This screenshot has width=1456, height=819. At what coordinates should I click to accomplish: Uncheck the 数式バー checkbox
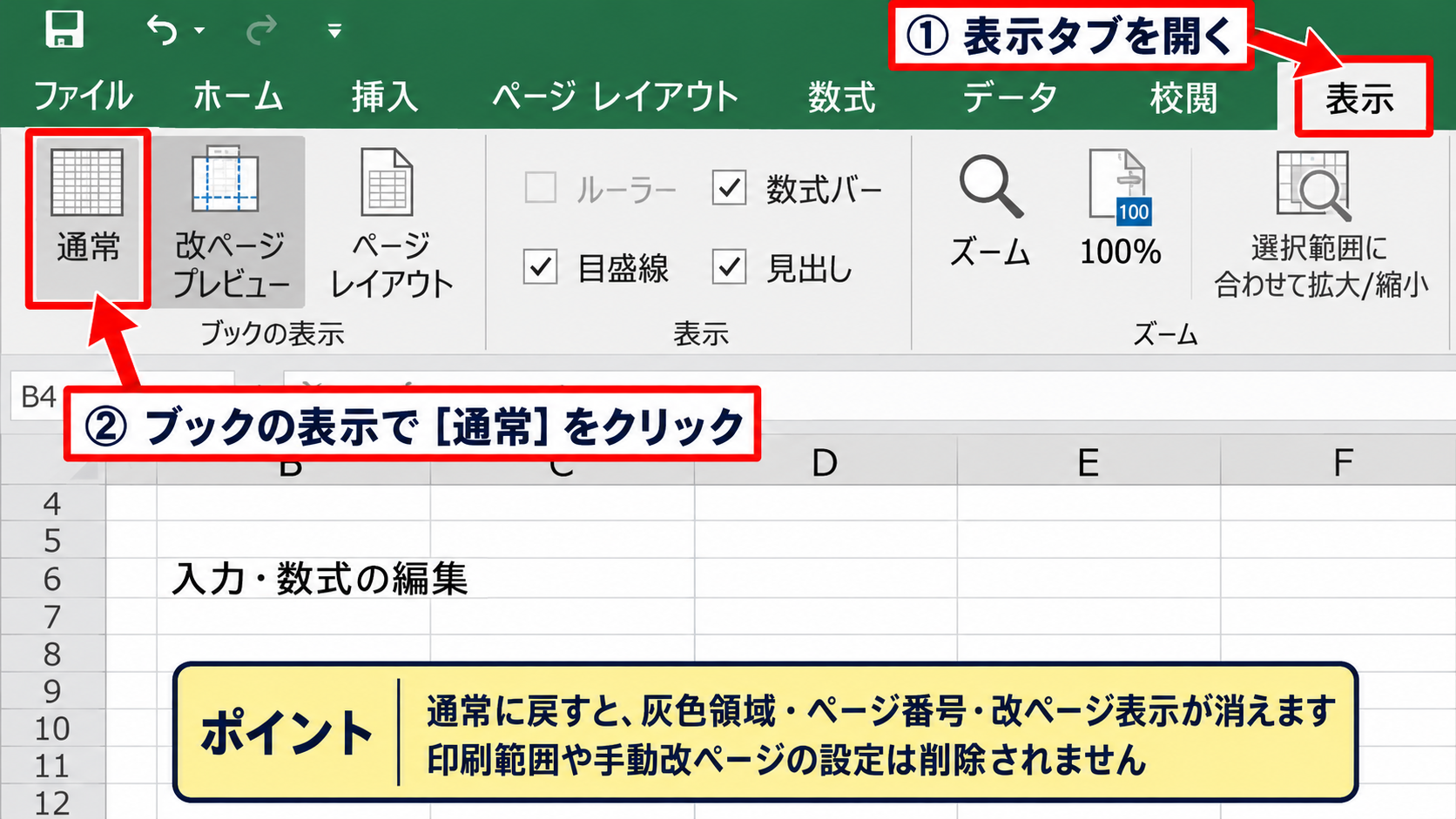(729, 187)
